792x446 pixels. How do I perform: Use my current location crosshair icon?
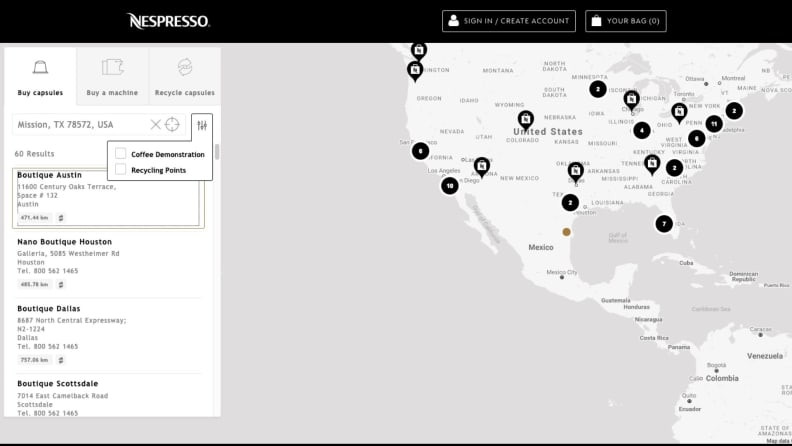[172, 124]
